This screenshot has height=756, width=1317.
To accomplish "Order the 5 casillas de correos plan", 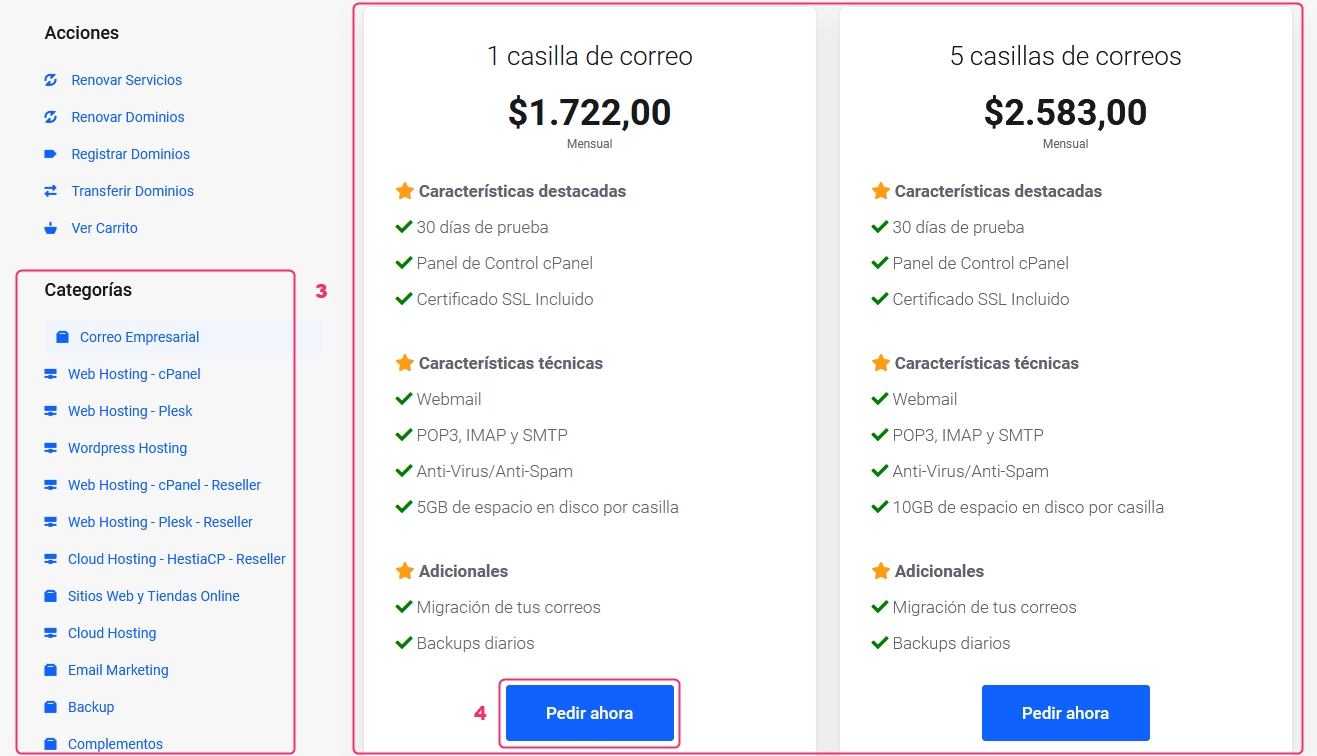I will click(1066, 713).
